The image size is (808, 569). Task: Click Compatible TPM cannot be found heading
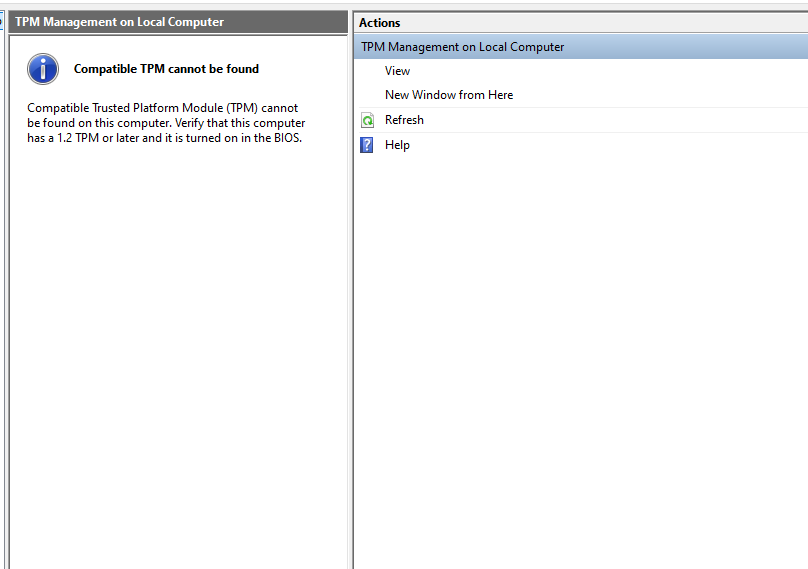[166, 69]
